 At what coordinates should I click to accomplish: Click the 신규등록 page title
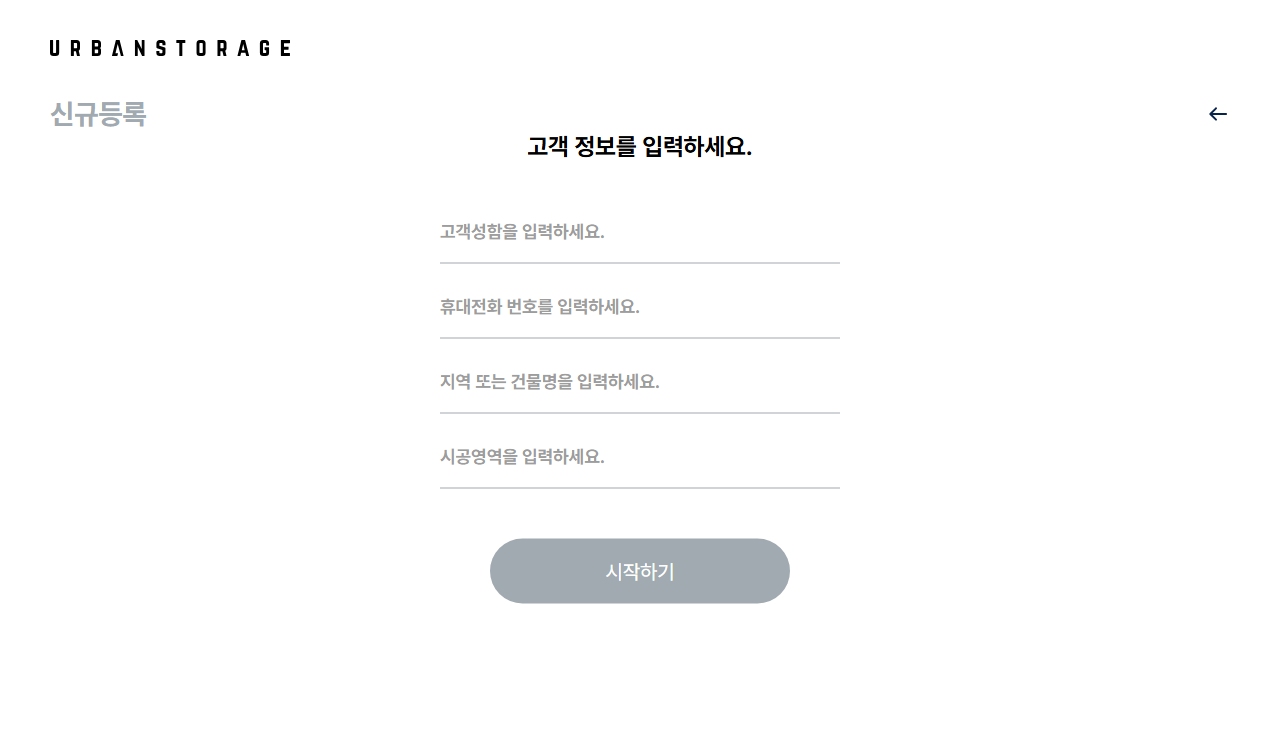98,115
